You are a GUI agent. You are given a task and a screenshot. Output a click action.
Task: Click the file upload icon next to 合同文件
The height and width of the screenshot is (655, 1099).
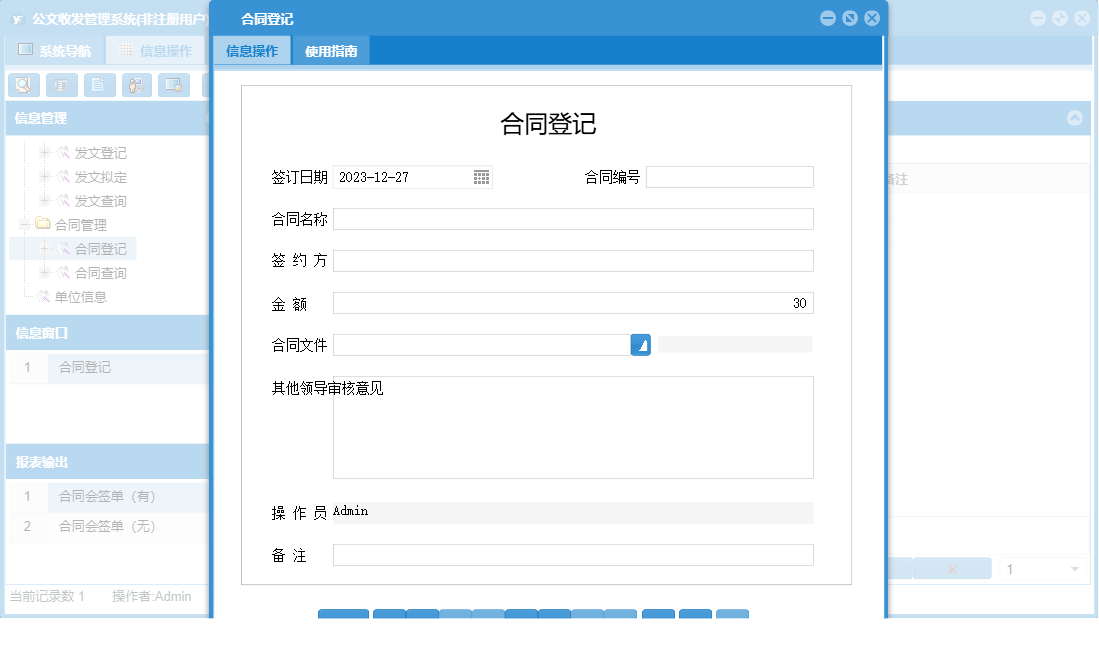[641, 344]
